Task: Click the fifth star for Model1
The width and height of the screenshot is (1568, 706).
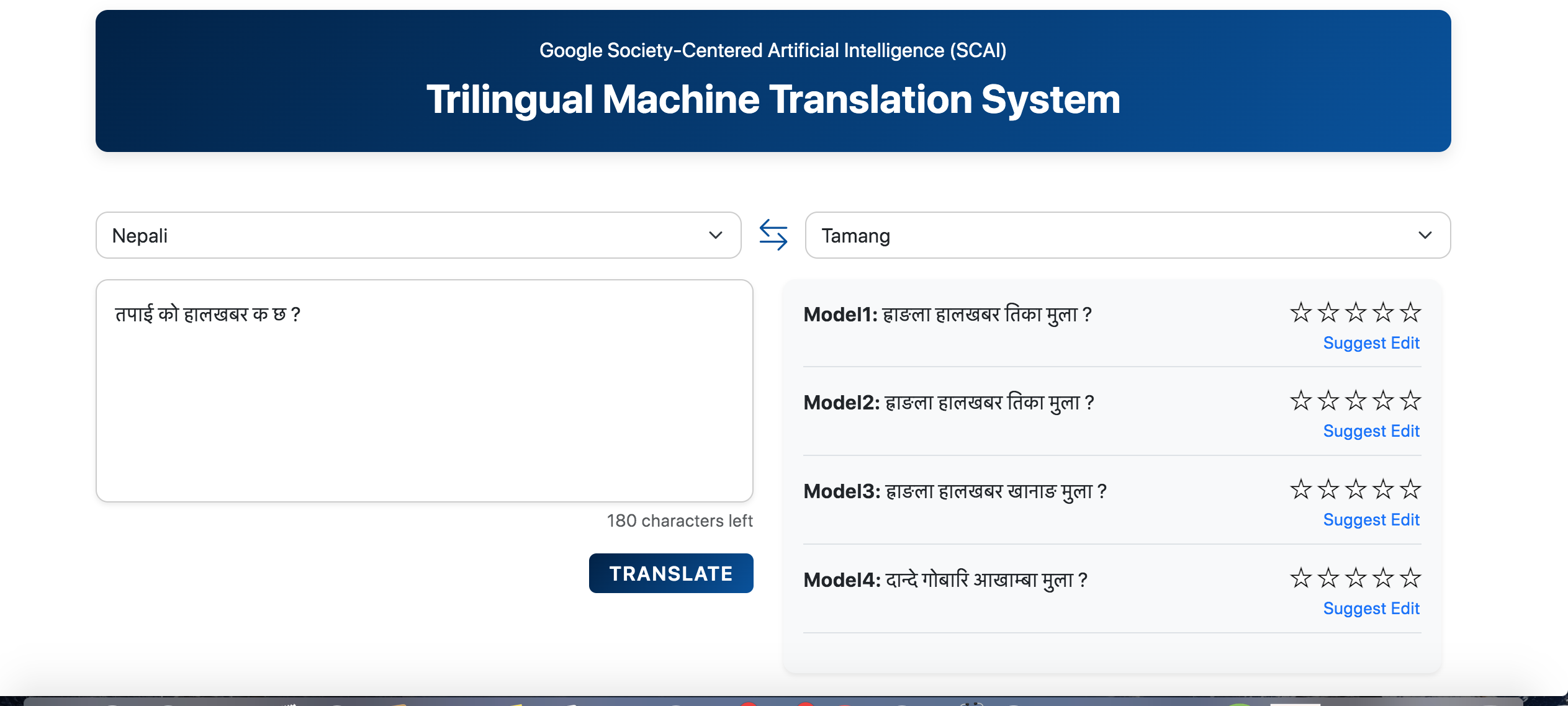Action: (x=1412, y=314)
